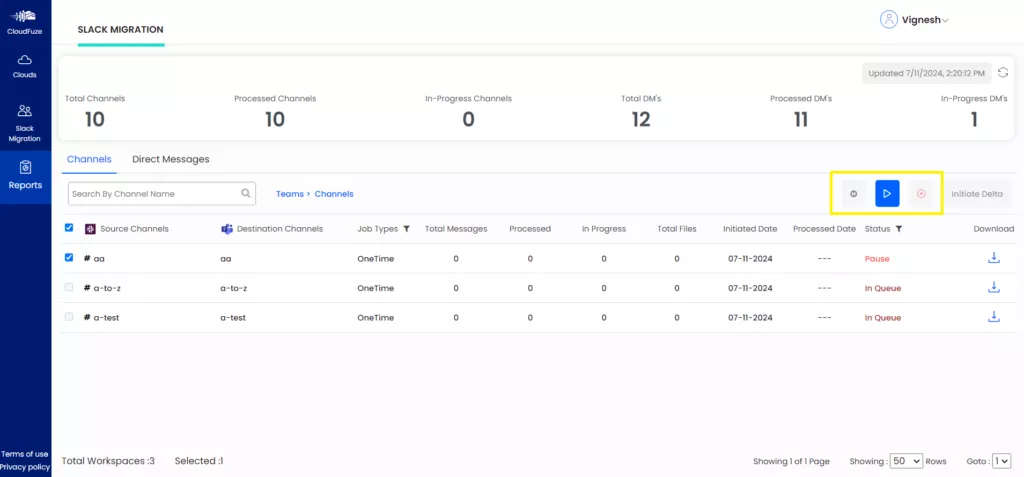
Task: Pause the selected channel migration
Action: click(x=854, y=194)
